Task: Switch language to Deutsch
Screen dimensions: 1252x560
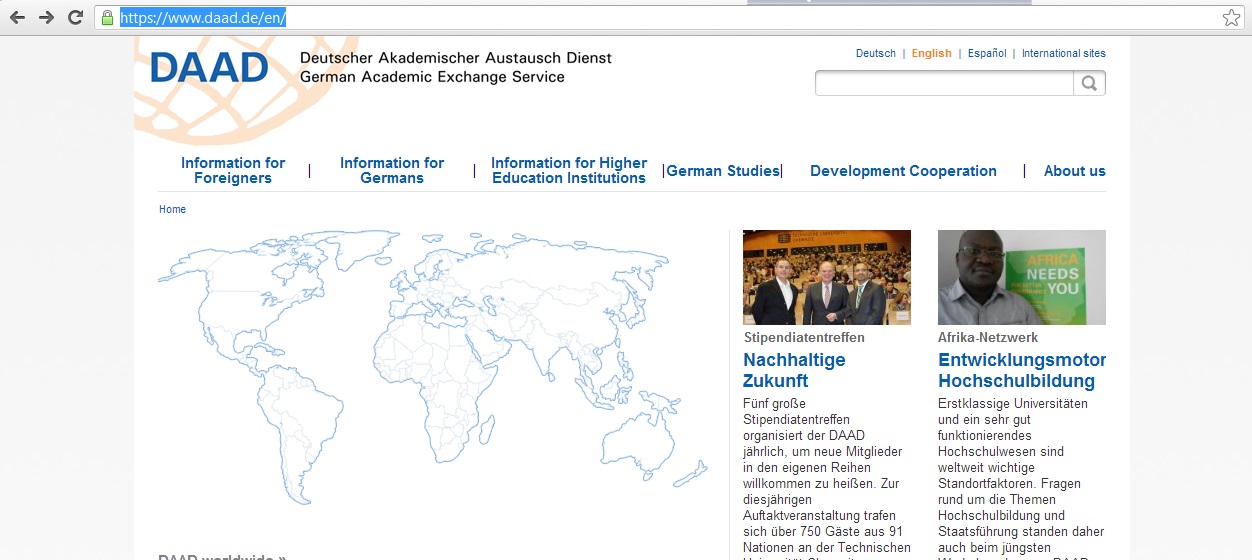Action: (876, 53)
